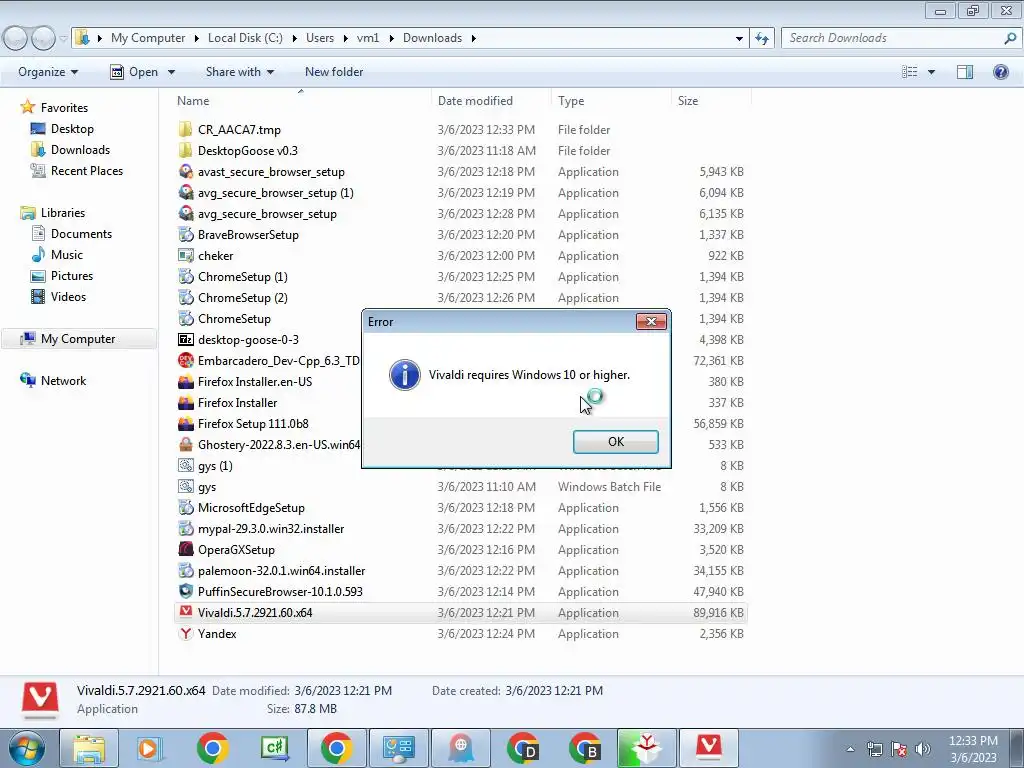Select the cheker application icon

186,255
